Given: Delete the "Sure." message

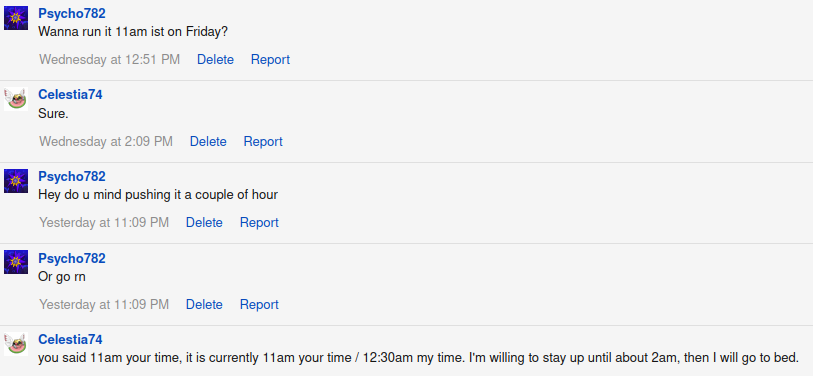Looking at the screenshot, I should click(208, 142).
